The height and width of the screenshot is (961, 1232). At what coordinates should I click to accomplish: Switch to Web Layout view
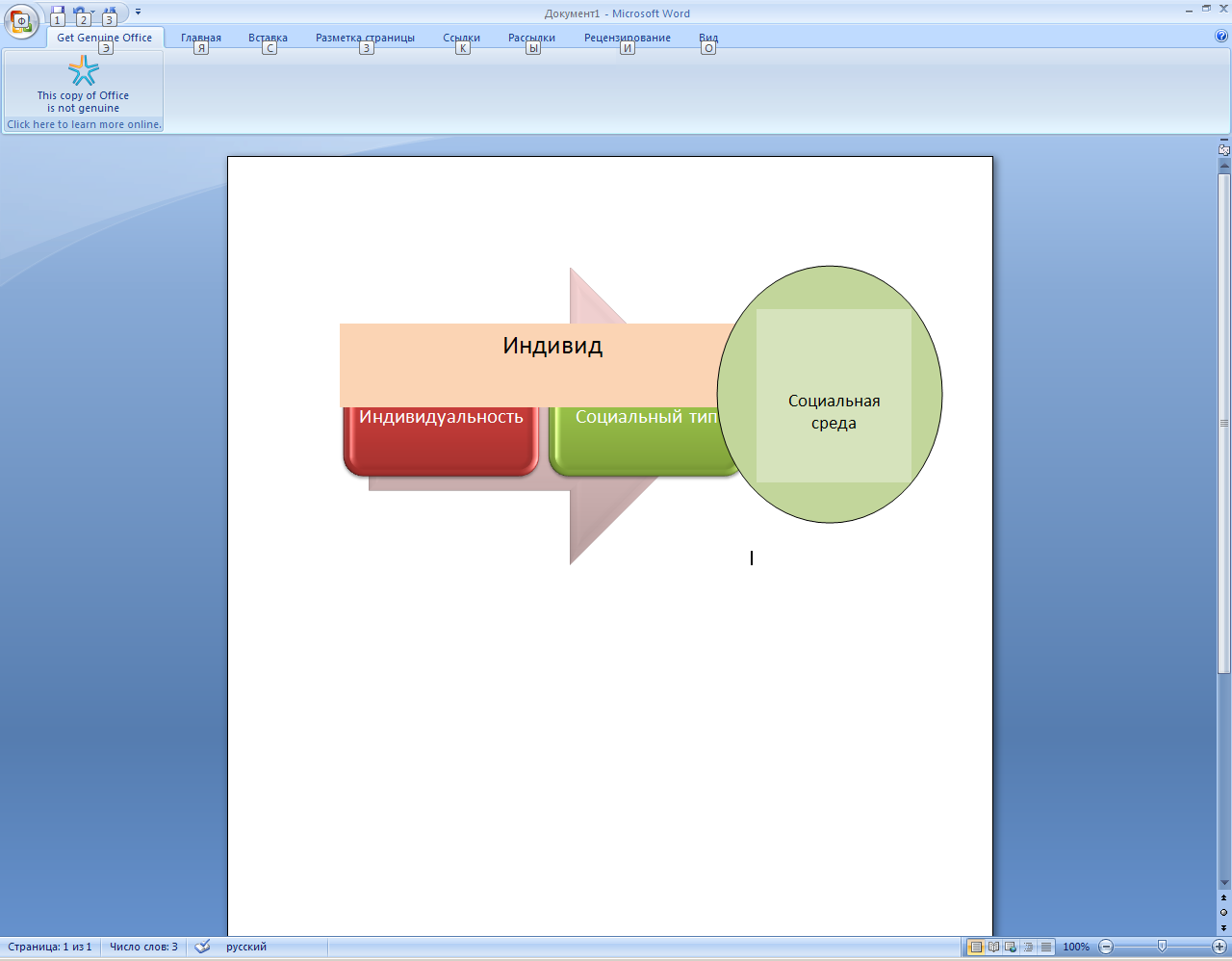[1011, 947]
